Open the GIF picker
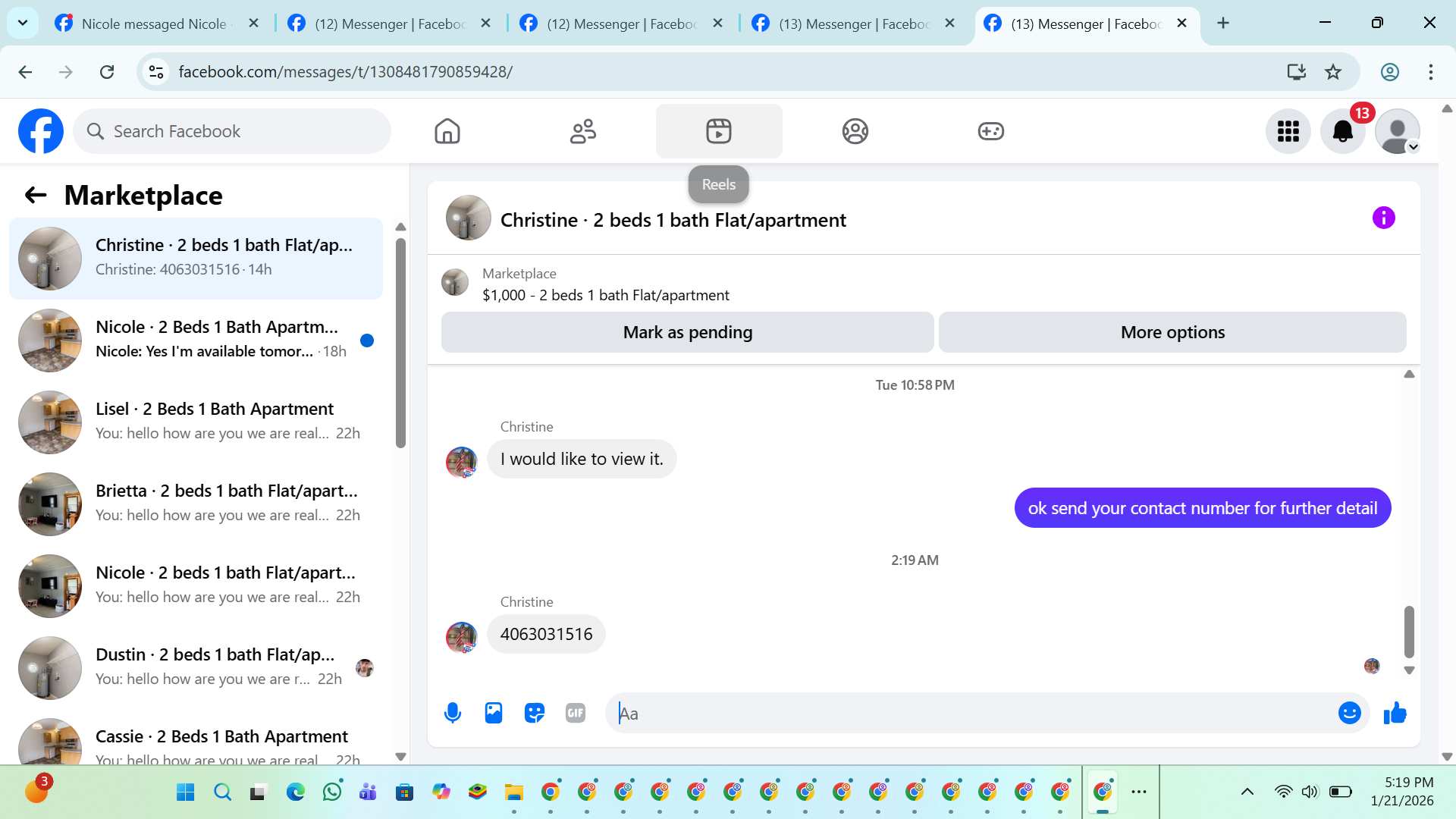The width and height of the screenshot is (1456, 819). 576,713
